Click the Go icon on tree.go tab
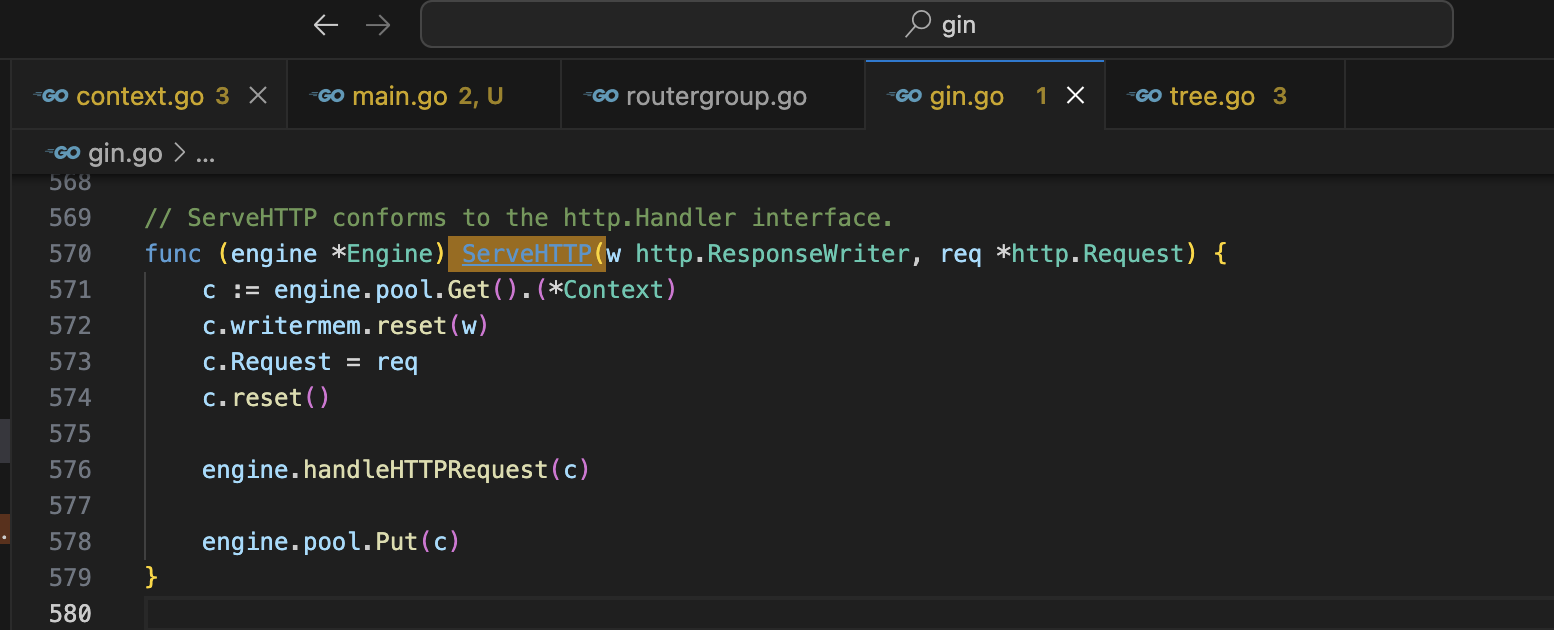 click(1145, 96)
